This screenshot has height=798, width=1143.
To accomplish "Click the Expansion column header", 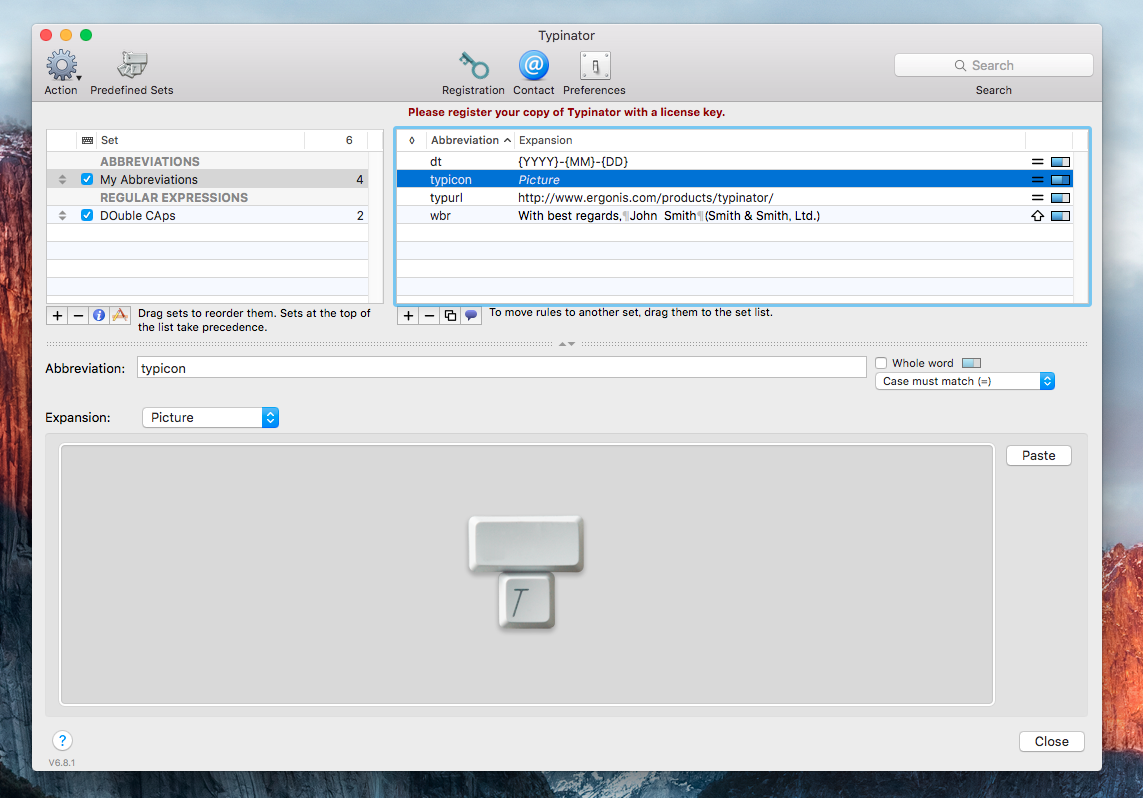I will click(770, 140).
